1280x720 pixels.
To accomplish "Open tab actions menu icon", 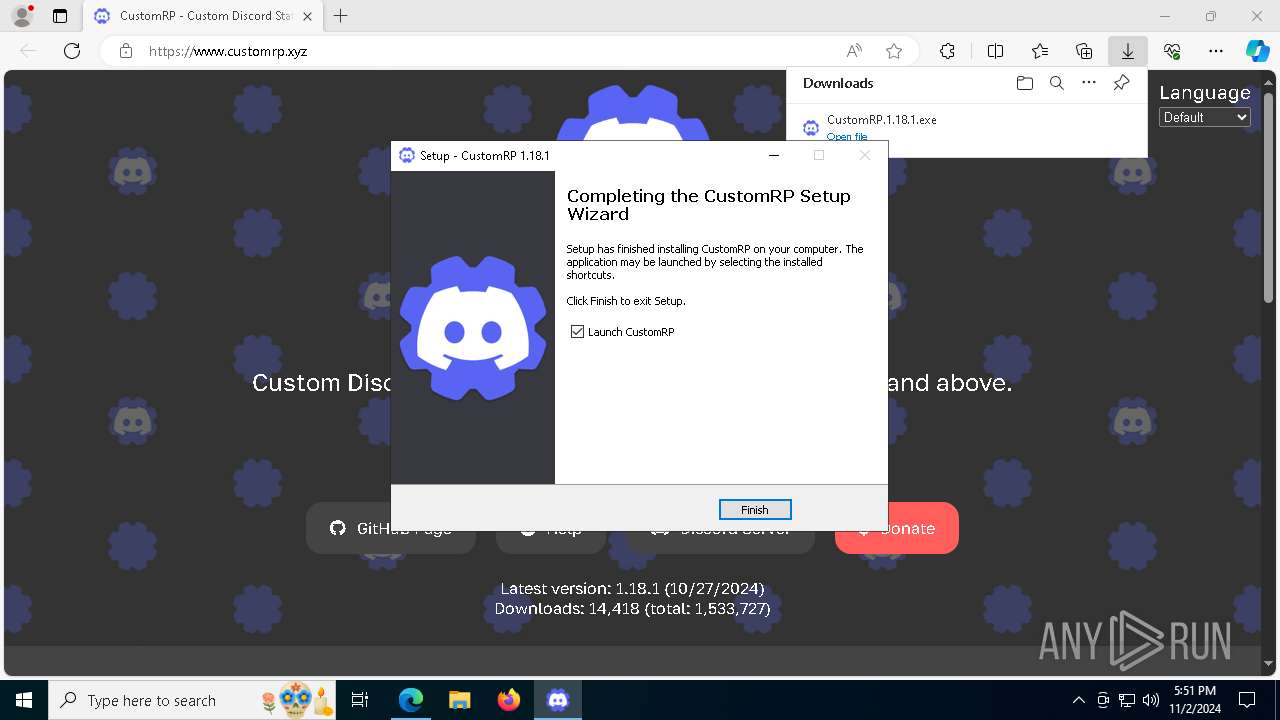I will 59,16.
